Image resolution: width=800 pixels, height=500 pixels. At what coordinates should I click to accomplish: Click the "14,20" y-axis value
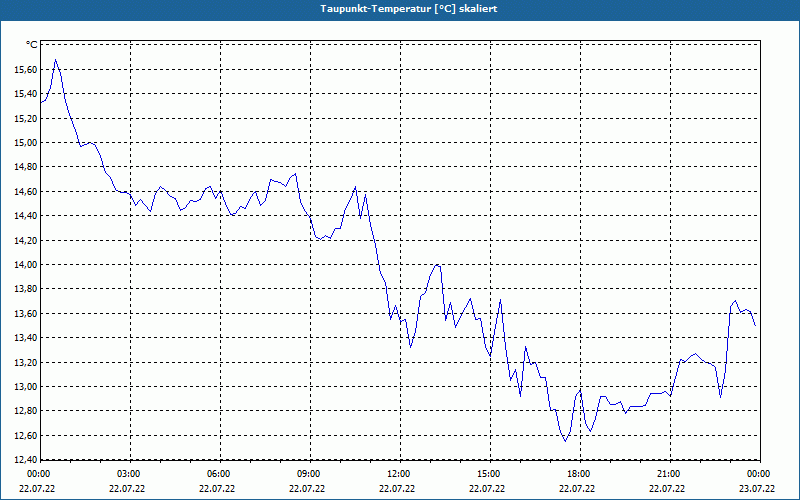point(26,240)
